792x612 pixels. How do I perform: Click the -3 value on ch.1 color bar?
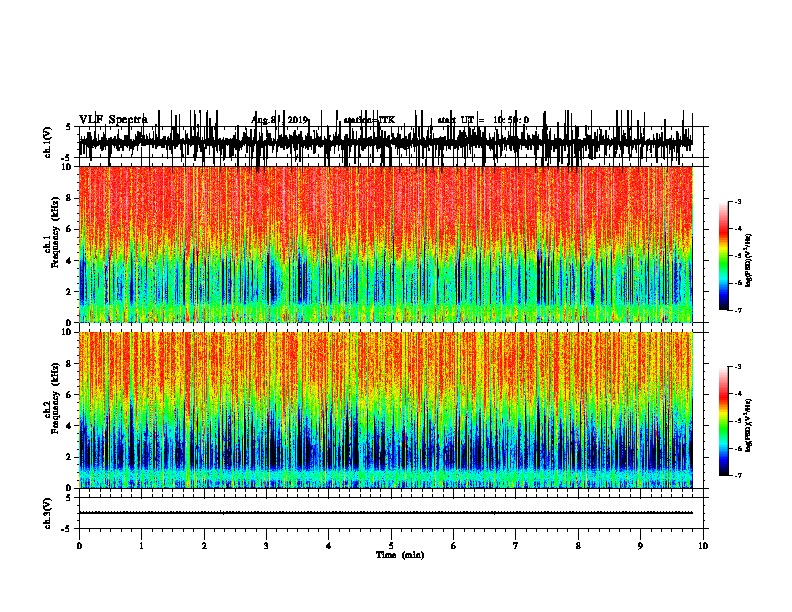tap(738, 201)
